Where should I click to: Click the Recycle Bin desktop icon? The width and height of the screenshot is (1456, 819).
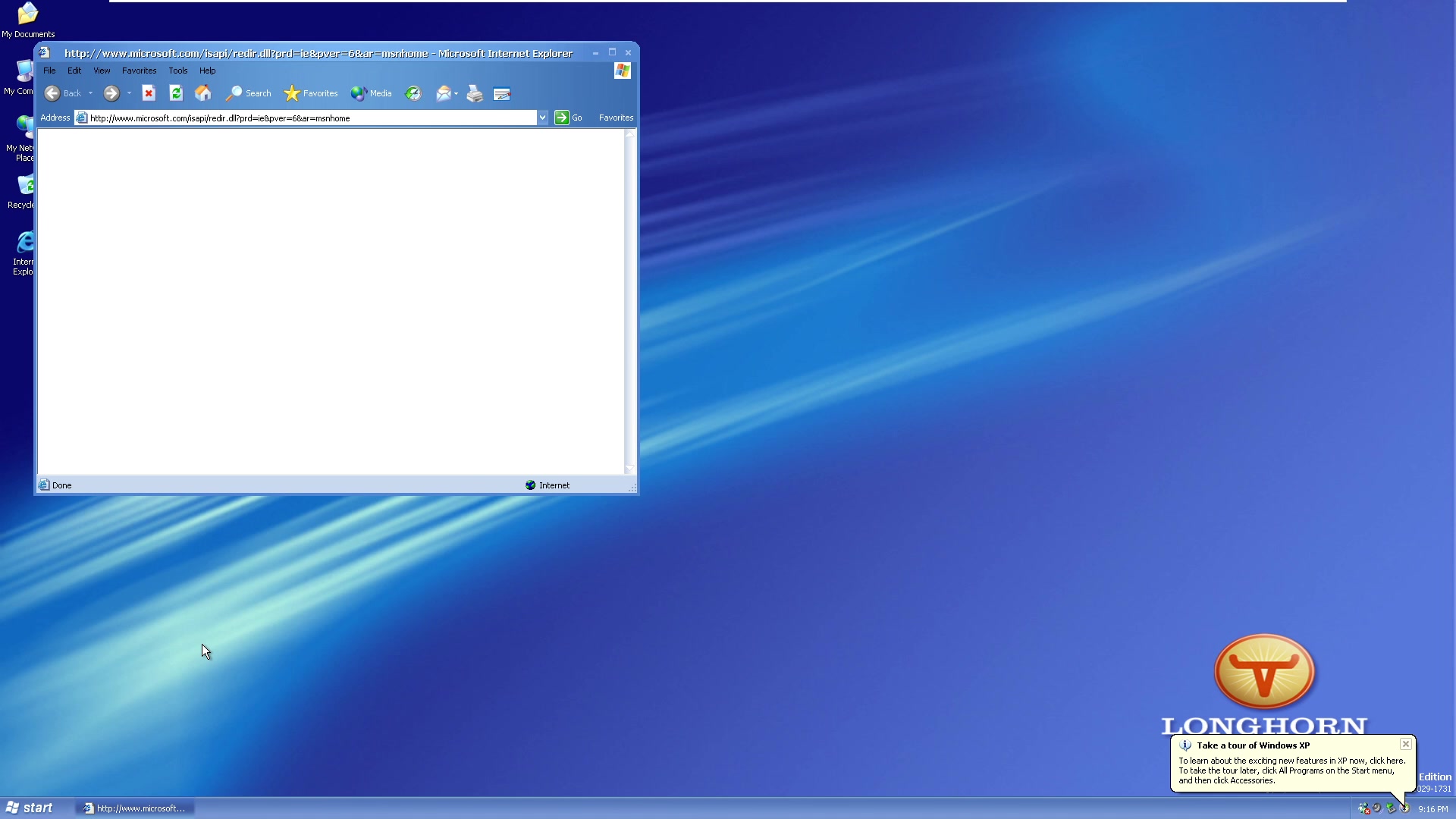(21, 192)
